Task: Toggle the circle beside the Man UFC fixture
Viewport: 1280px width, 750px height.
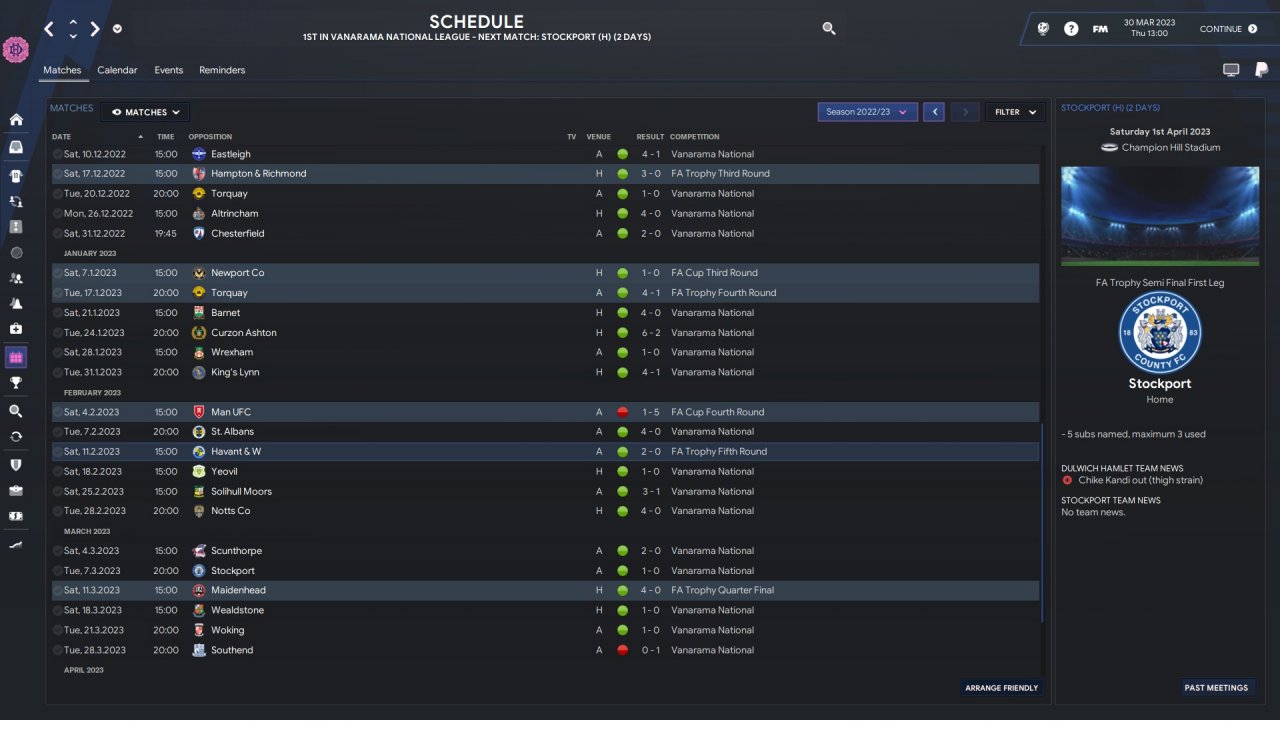Action: coord(58,412)
